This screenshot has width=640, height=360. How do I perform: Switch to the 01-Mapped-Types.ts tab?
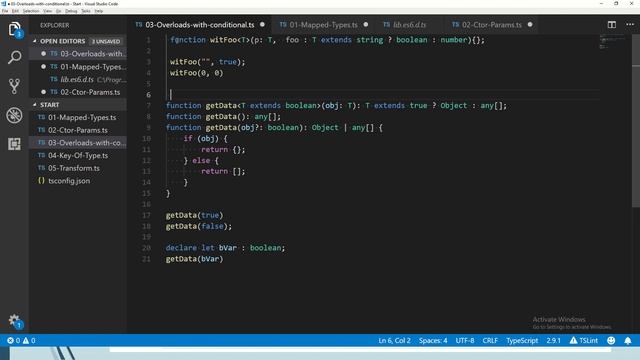(x=323, y=25)
